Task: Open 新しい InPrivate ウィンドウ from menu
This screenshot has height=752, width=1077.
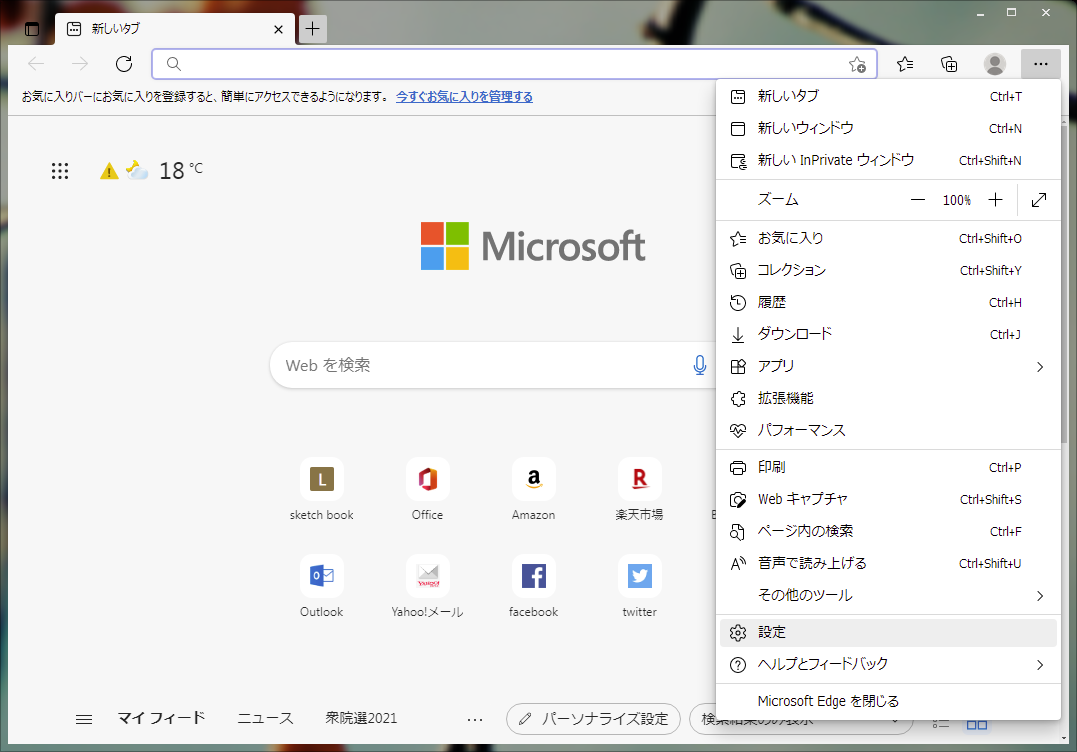Action: tap(888, 160)
